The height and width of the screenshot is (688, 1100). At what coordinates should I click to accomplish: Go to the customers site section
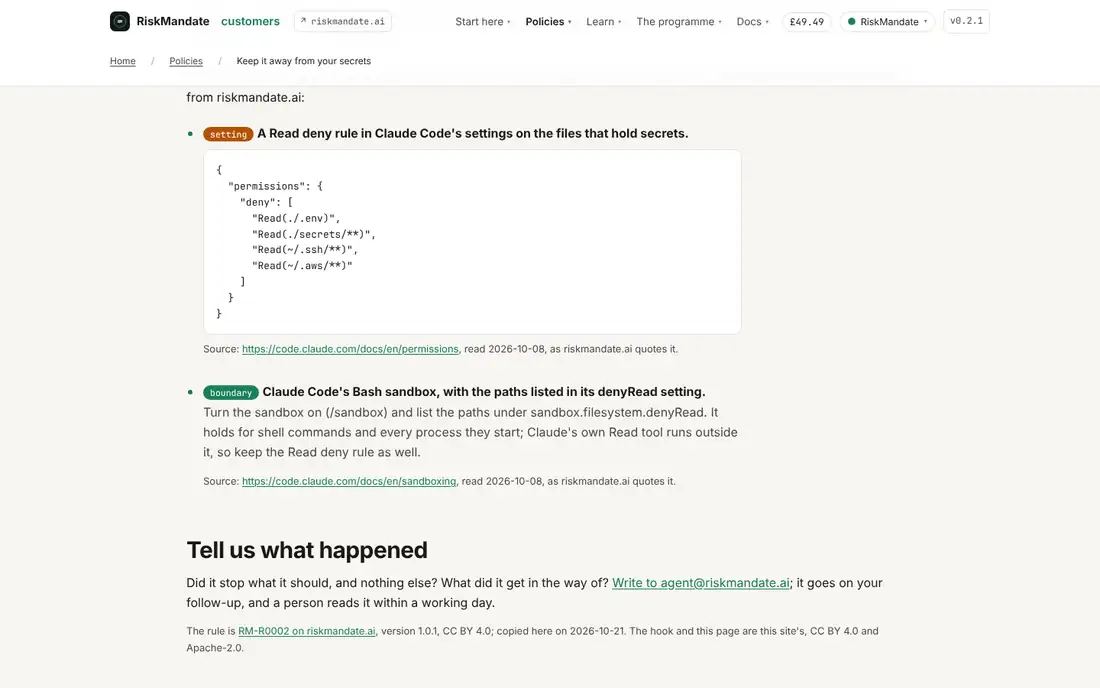point(250,21)
